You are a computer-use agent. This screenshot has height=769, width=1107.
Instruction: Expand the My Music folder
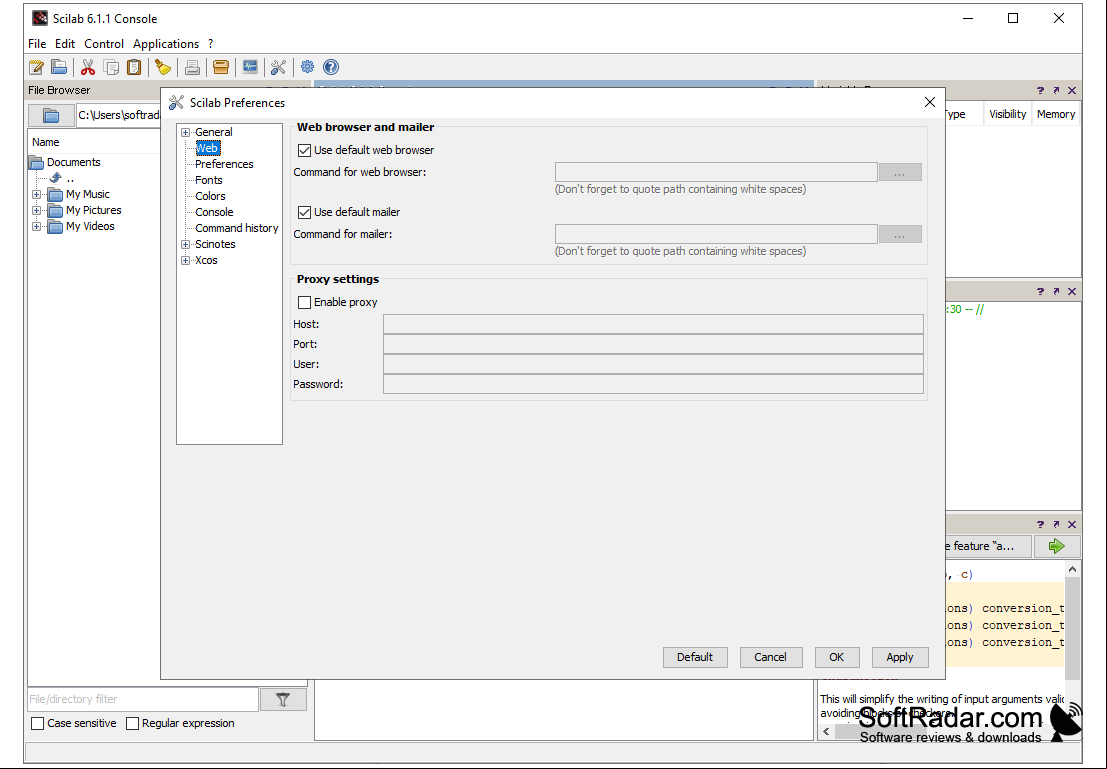[37, 194]
